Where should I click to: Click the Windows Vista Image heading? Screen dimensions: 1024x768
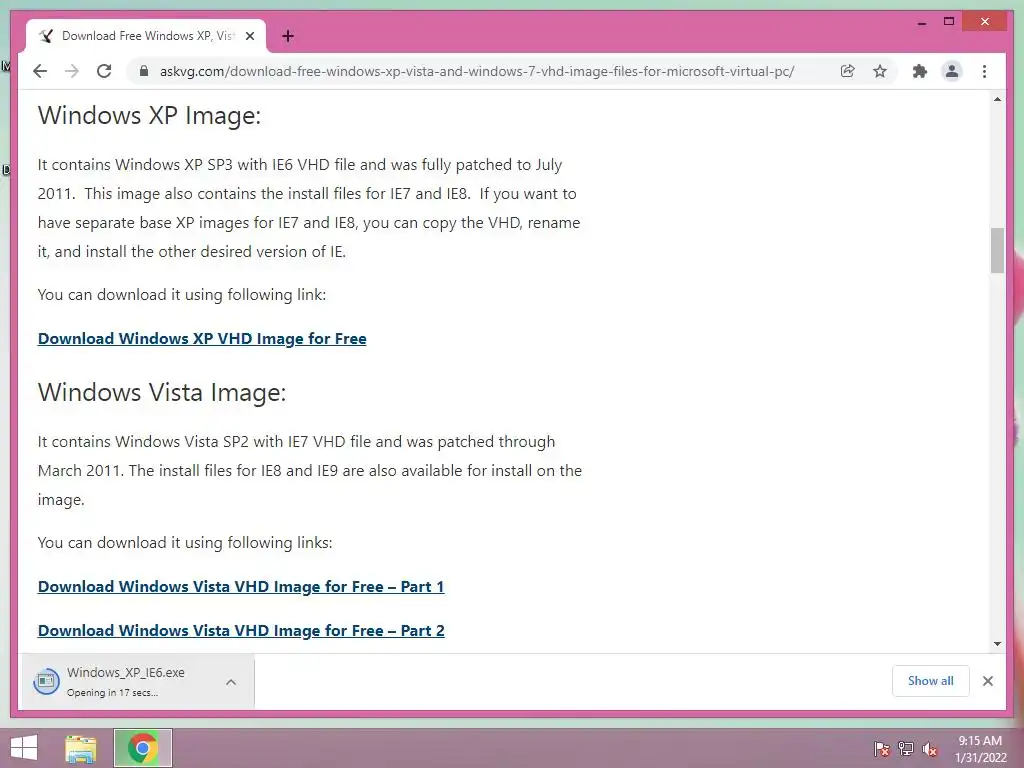(x=162, y=392)
